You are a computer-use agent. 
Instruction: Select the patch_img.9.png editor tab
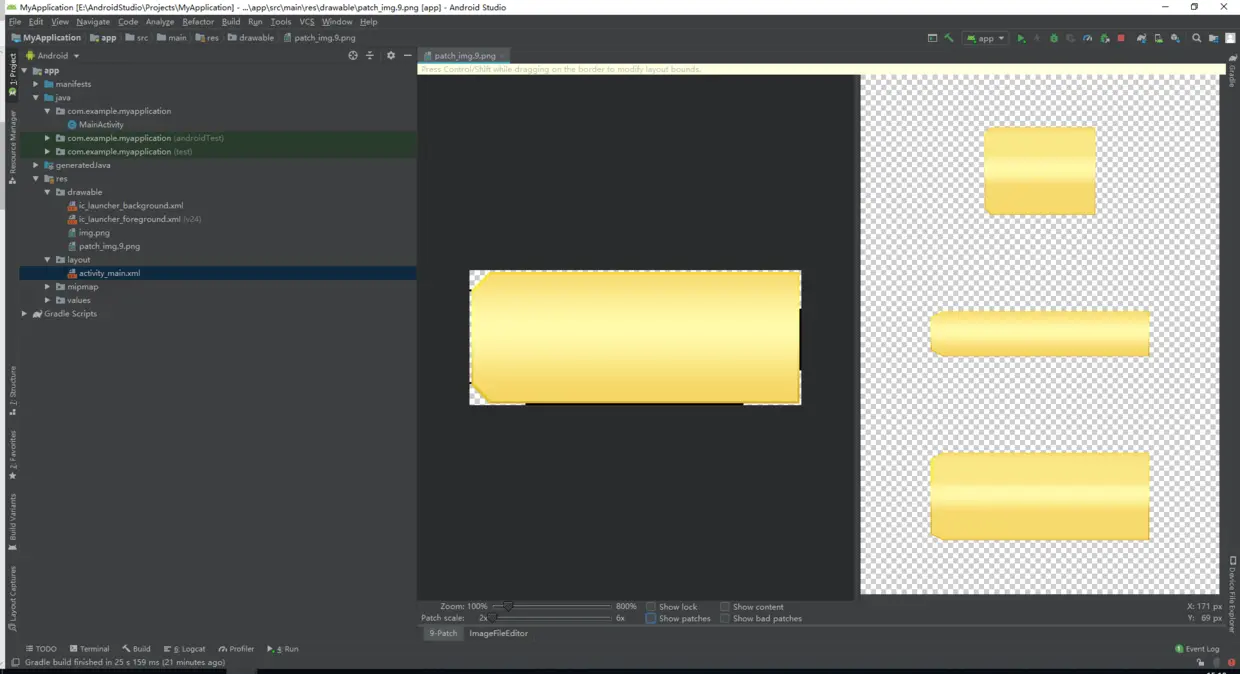pos(465,55)
